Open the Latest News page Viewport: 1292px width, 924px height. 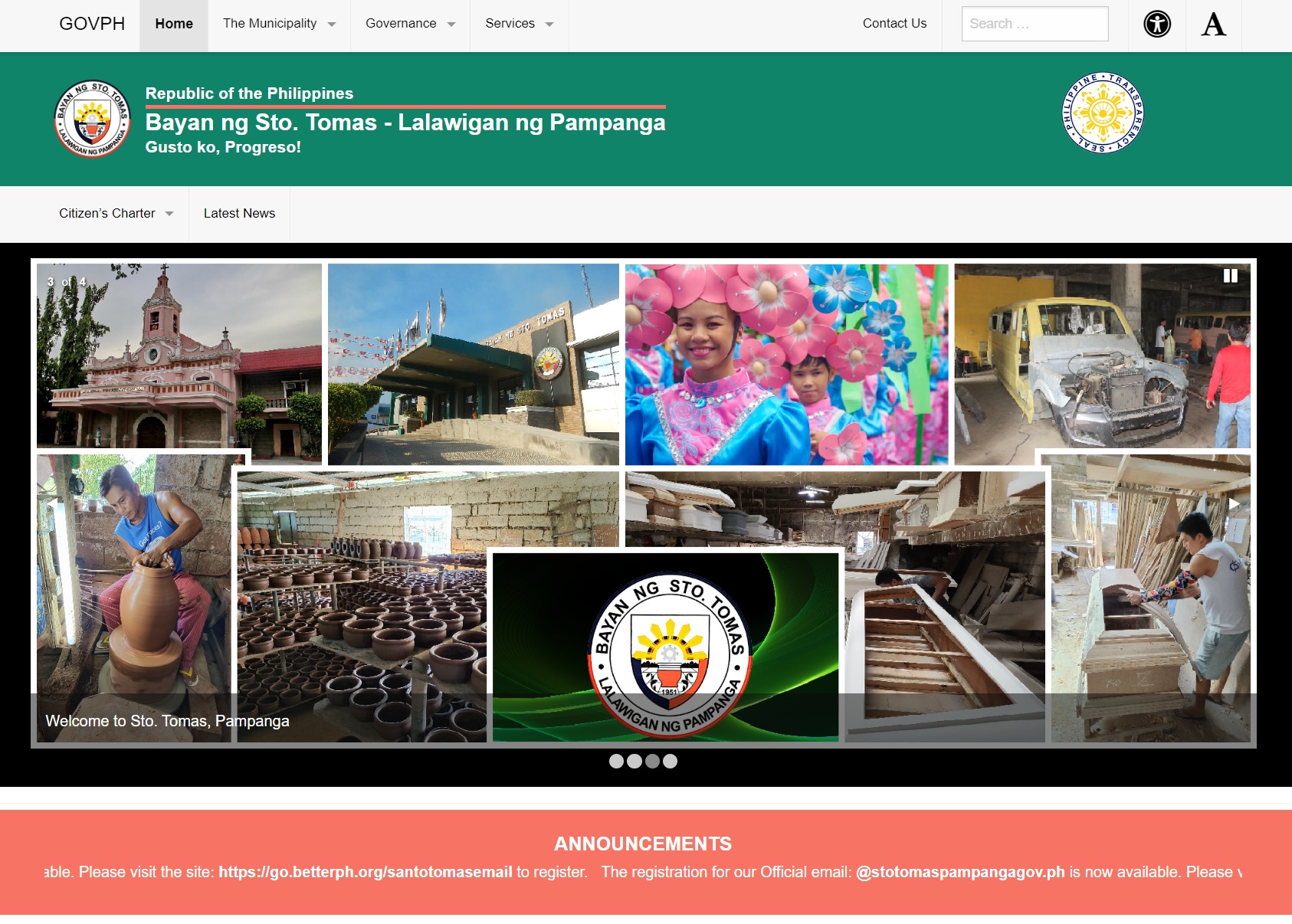[239, 214]
